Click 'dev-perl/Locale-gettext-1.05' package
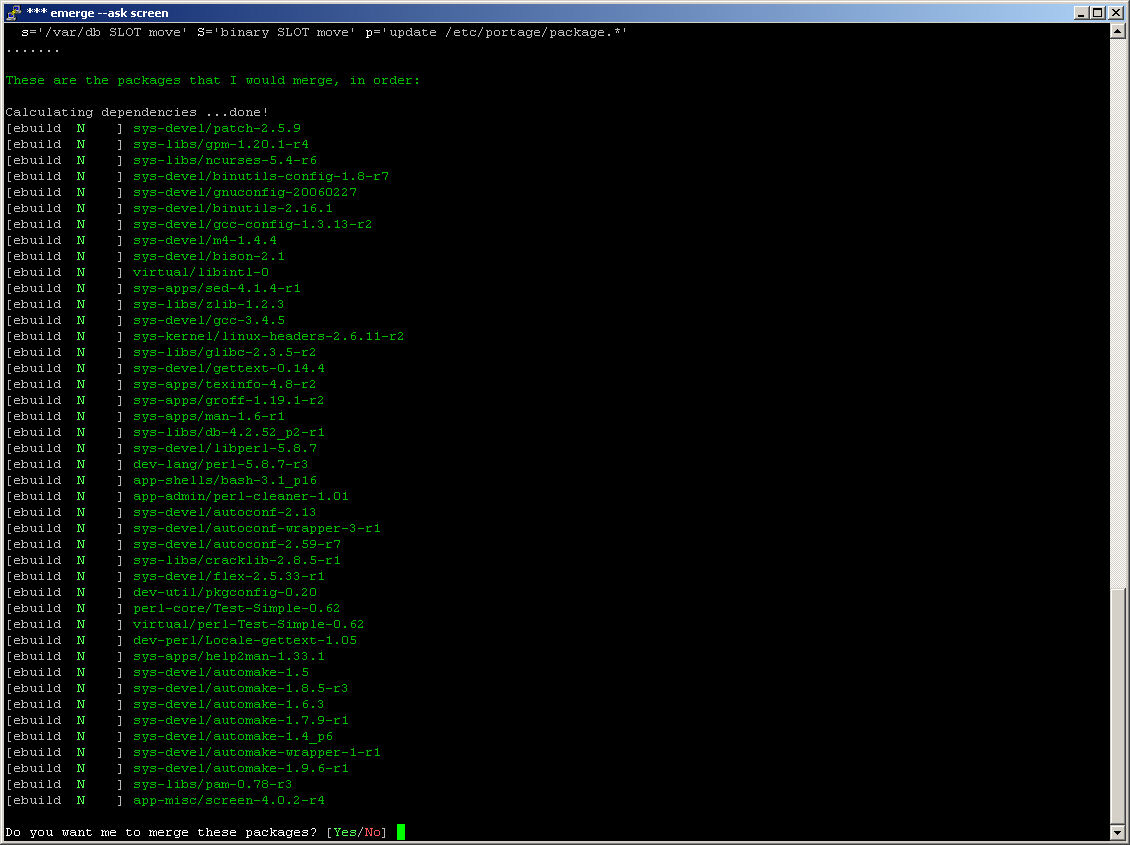 click(245, 640)
